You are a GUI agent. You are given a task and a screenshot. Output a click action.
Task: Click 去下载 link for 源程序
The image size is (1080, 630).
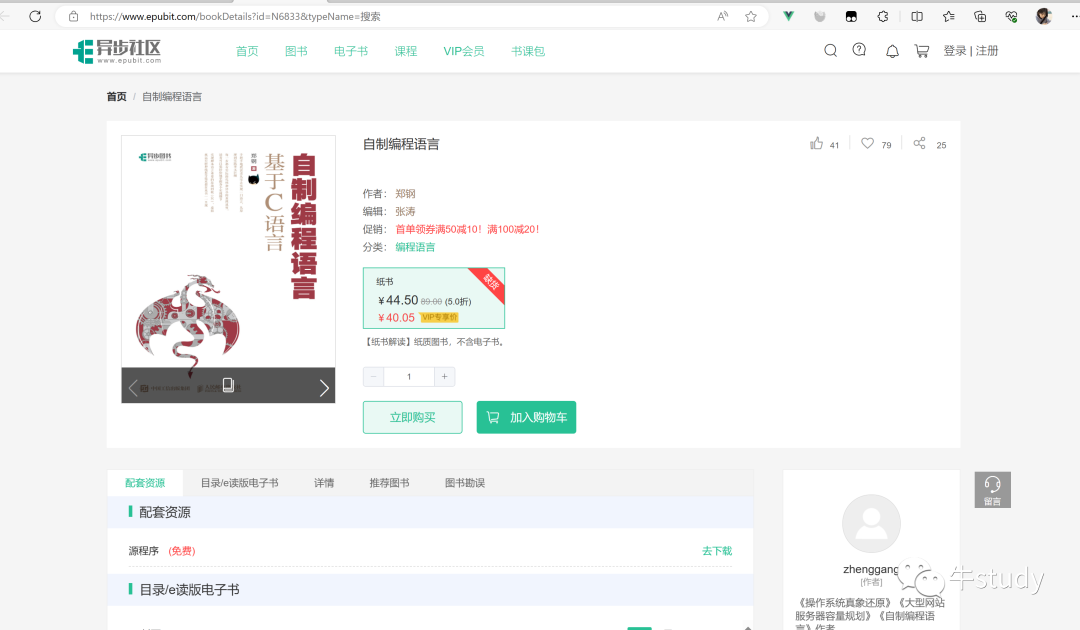coord(717,551)
